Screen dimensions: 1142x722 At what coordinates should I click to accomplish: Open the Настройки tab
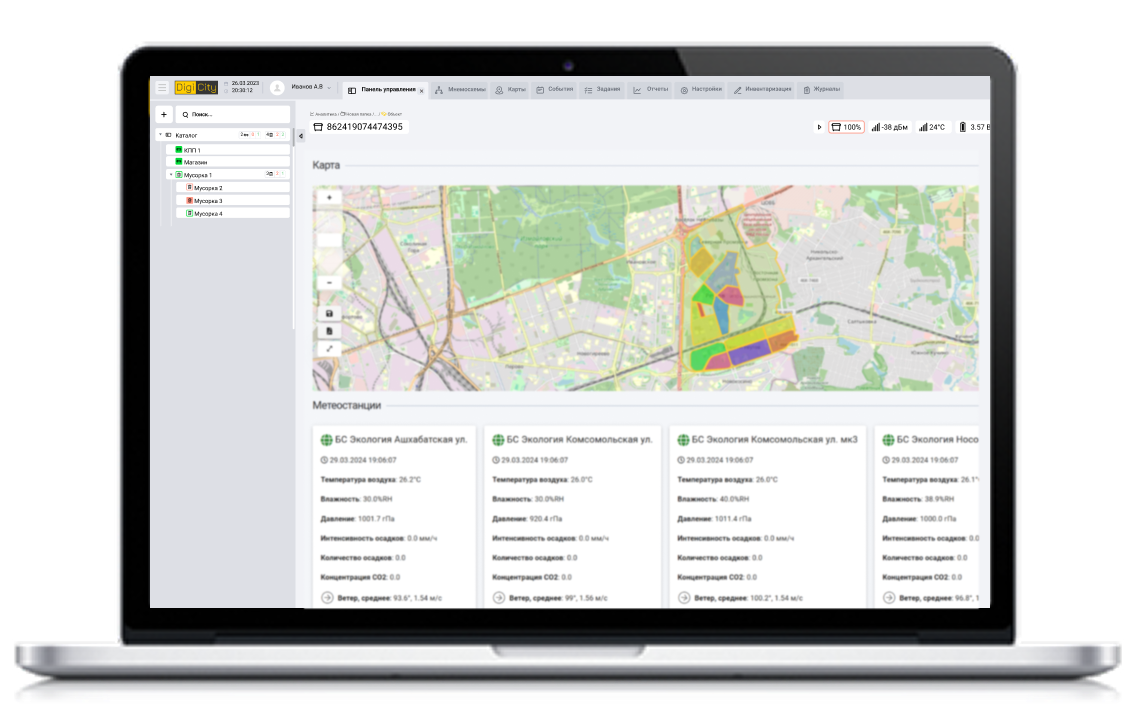click(700, 90)
